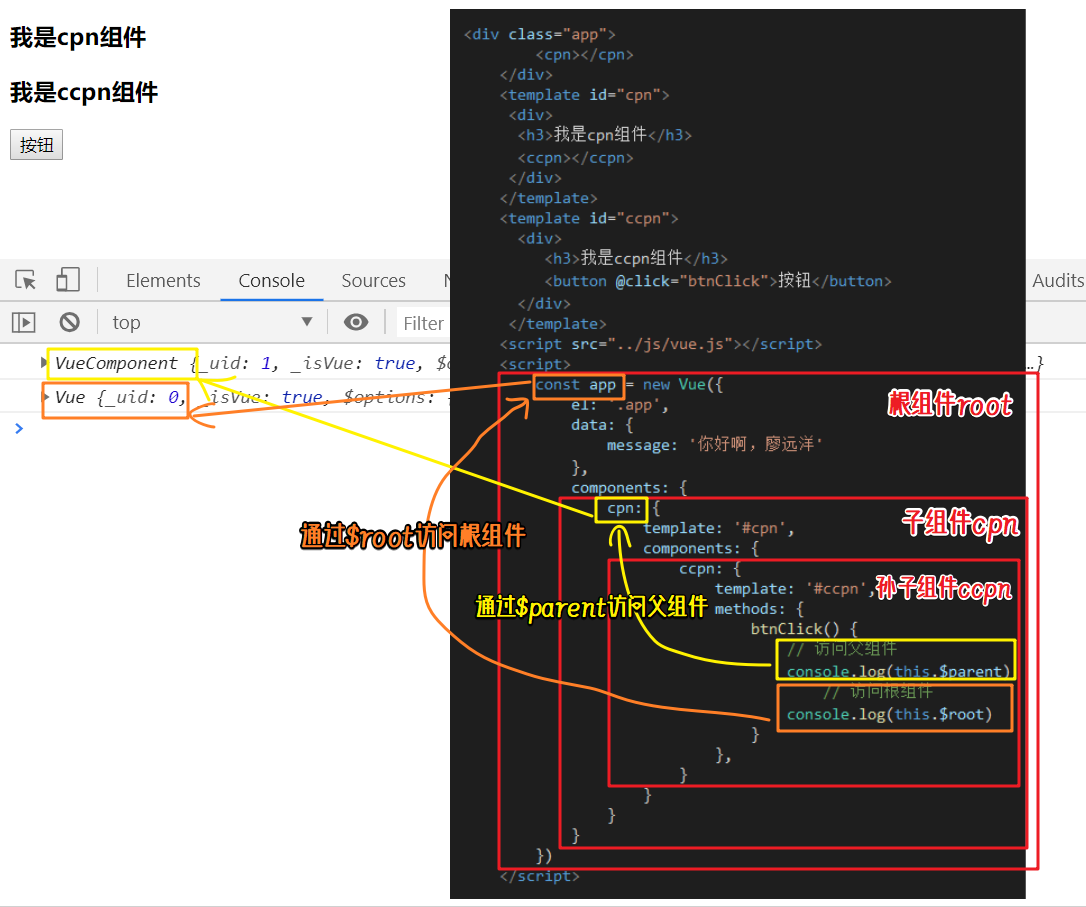Toggle the live expression eye icon
Image resolution: width=1086 pixels, height=907 pixels.
356,322
